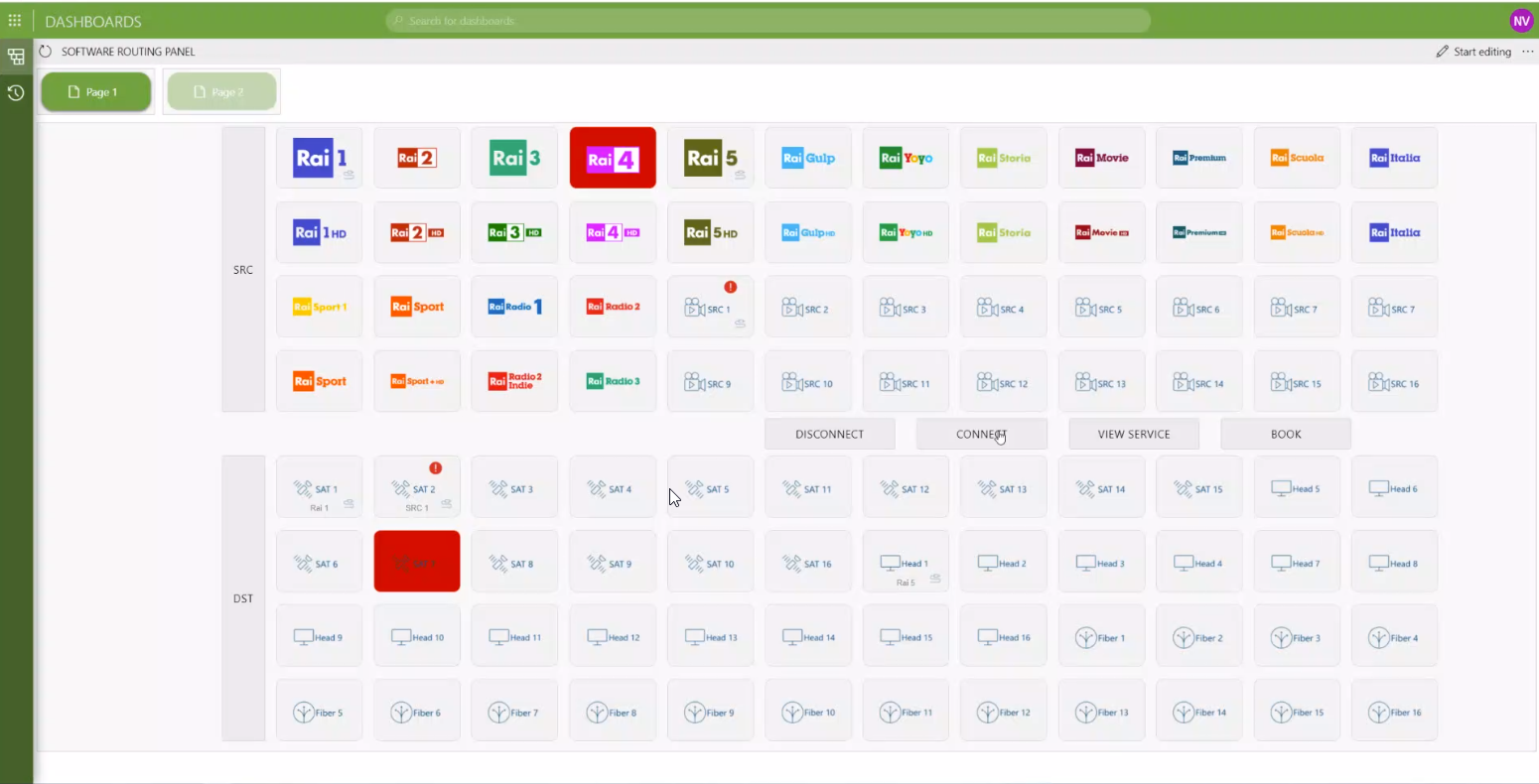Select the Rai 2 source tile
The height and width of the screenshot is (784, 1539).
[x=417, y=158]
